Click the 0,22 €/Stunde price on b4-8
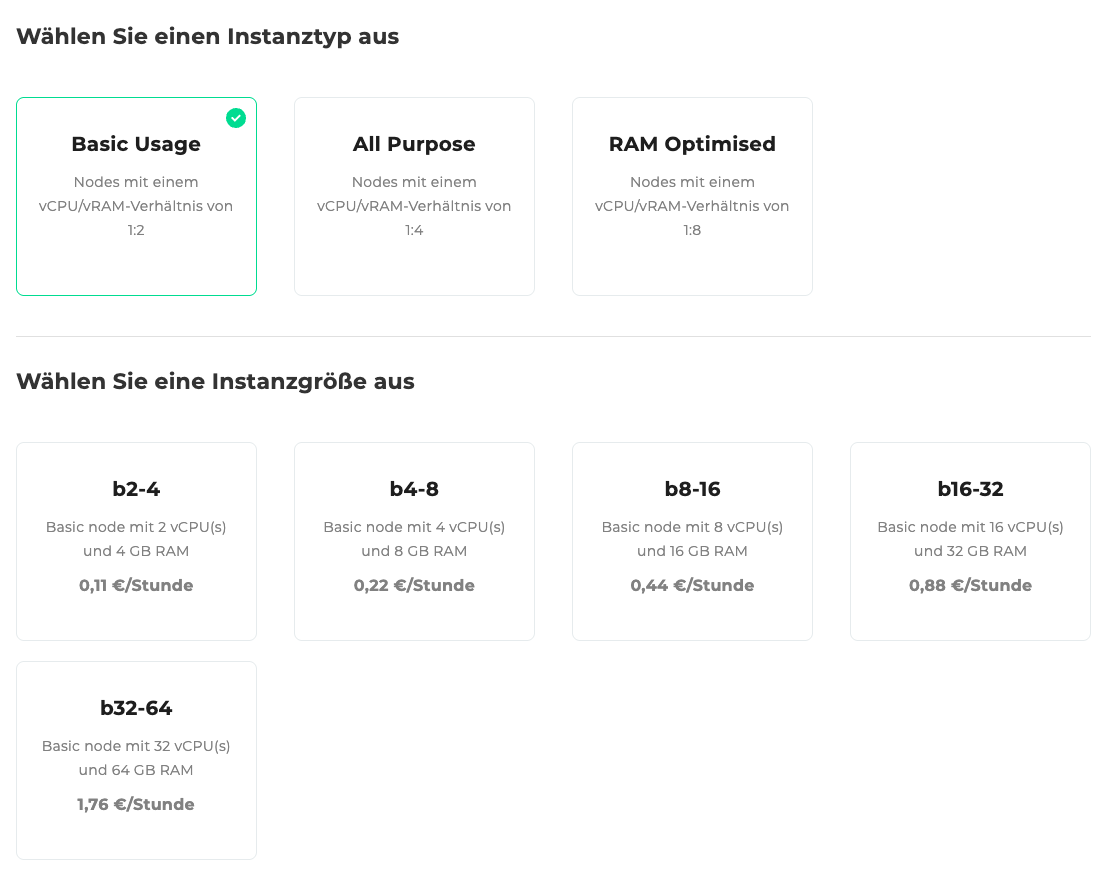 click(414, 585)
